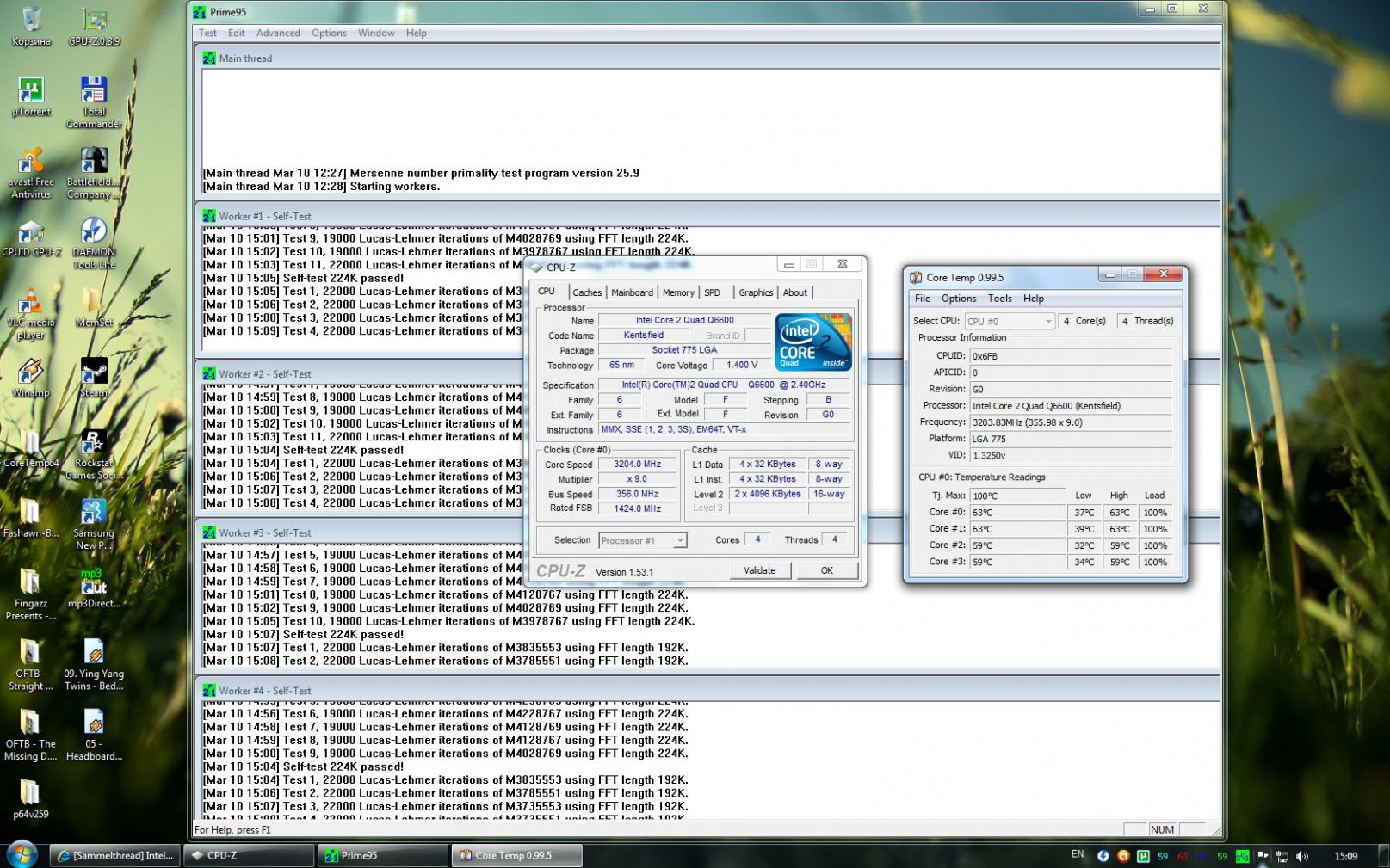Screen dimensions: 1390x868
Task: Open the Test menu in Prime95
Action: 208,33
